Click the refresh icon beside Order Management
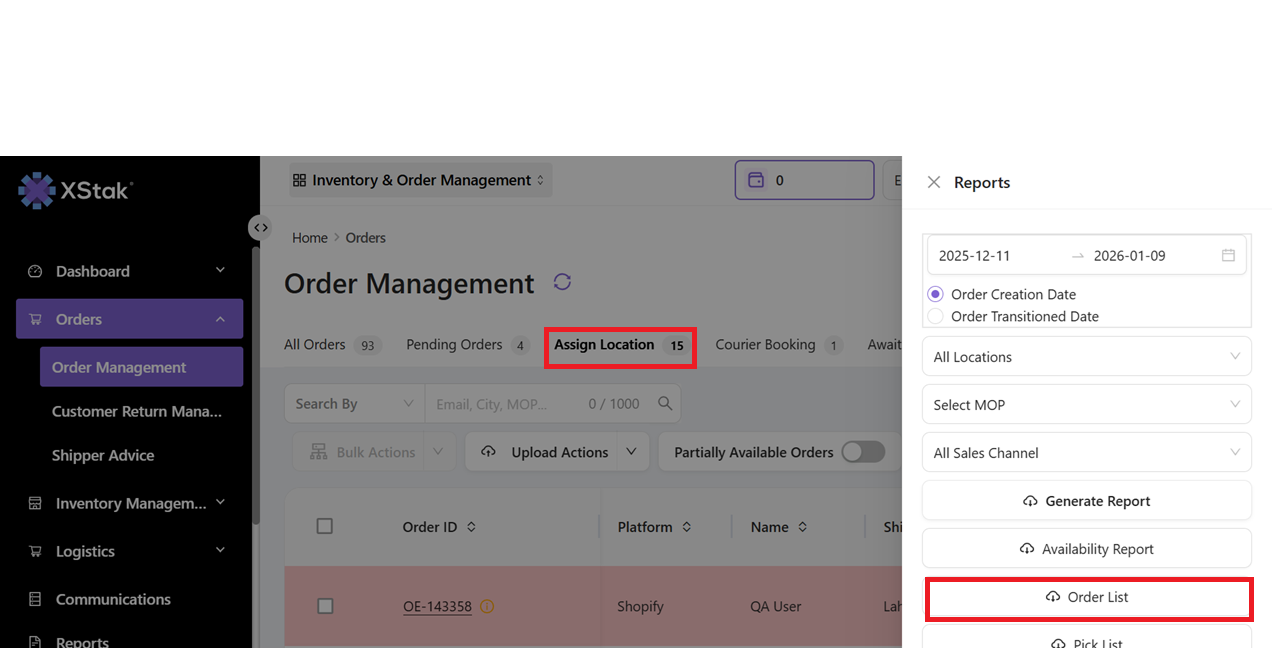Screen dimensions: 1272x648 (562, 282)
